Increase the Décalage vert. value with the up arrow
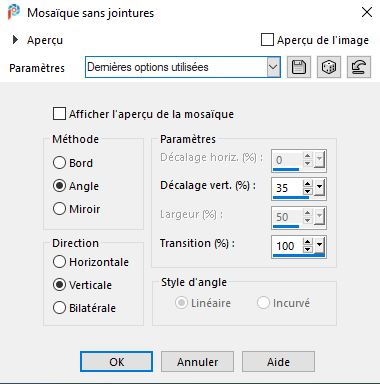This screenshot has width=380, height=384. (308, 184)
